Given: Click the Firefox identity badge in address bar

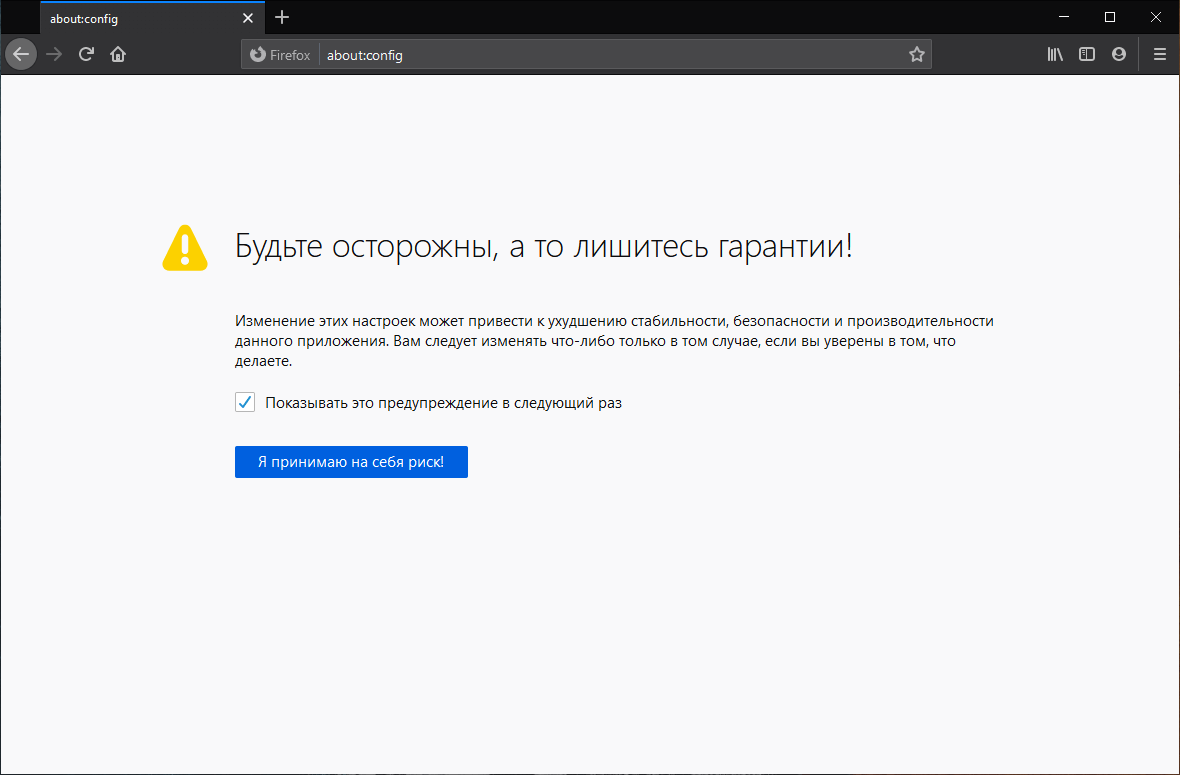Looking at the screenshot, I should 279,54.
